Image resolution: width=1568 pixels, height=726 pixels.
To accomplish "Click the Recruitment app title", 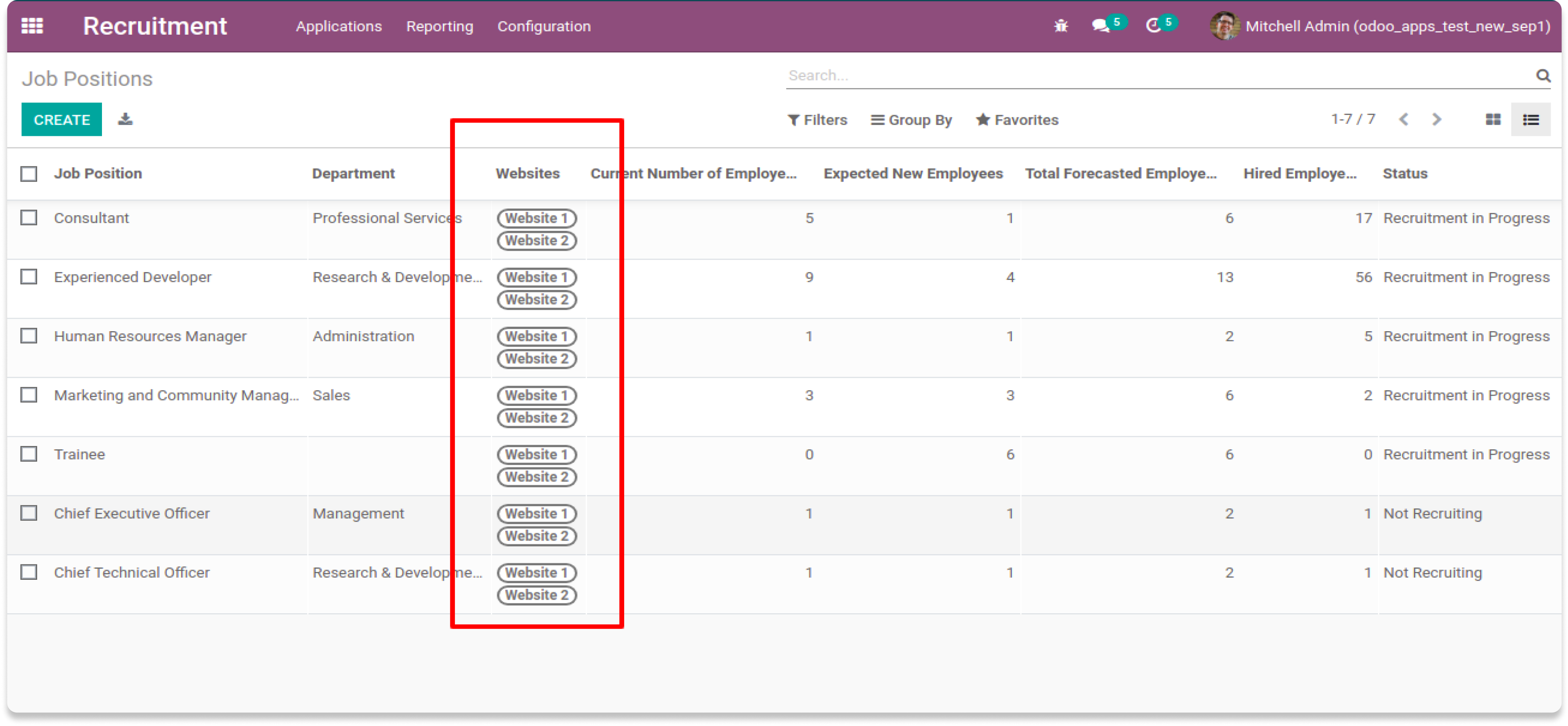I will pos(154,26).
